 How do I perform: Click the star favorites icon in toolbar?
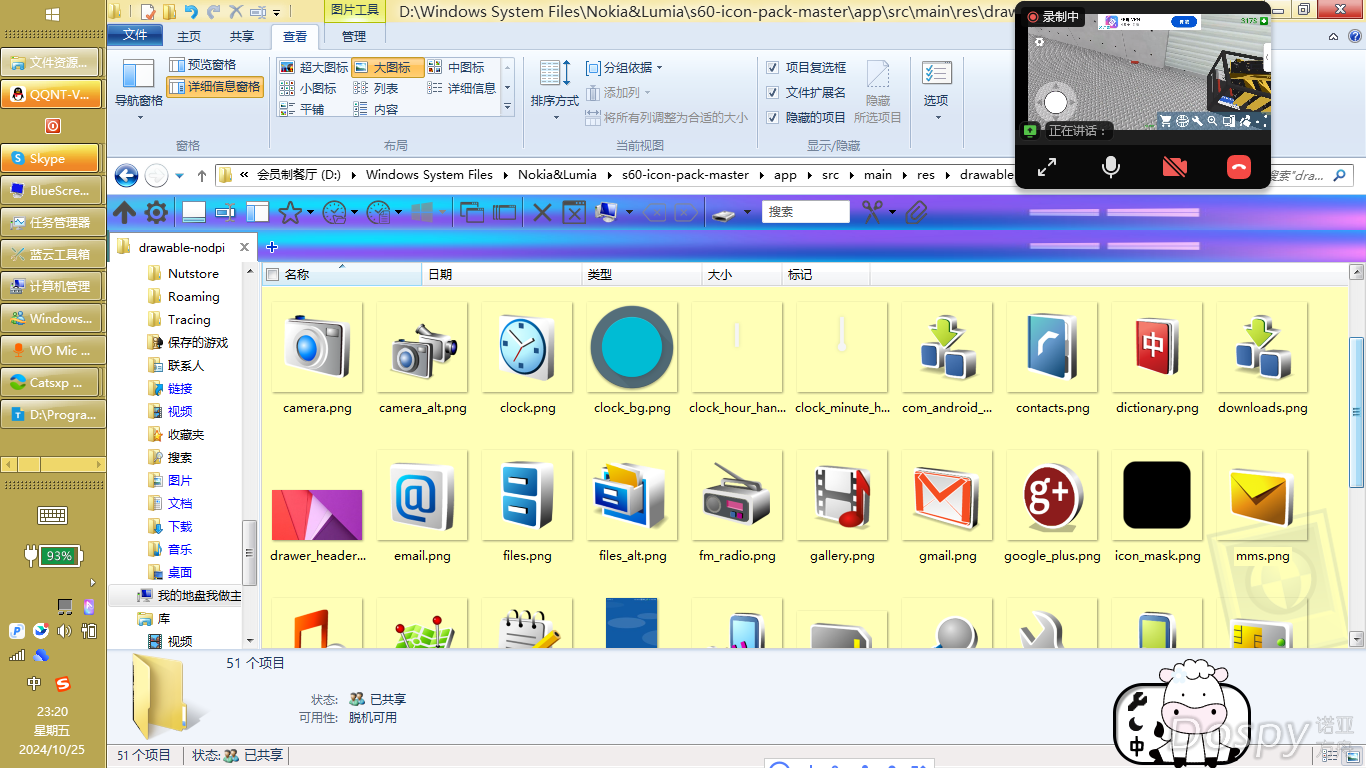point(290,212)
